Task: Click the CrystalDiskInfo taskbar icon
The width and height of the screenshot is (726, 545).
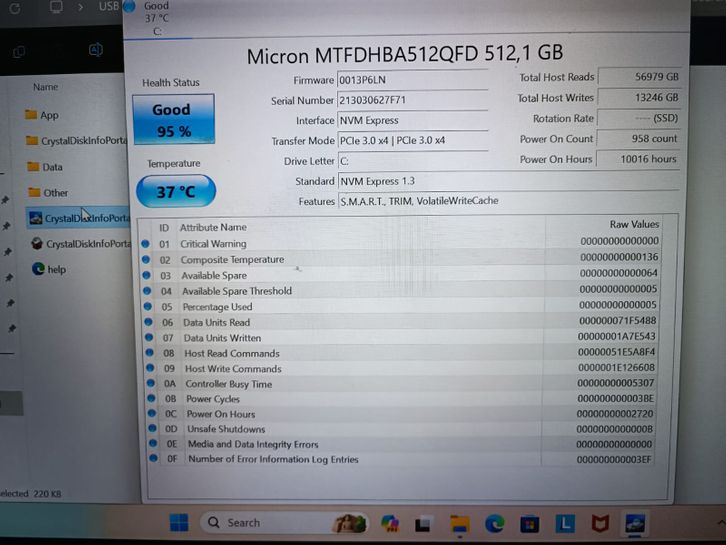Action: 635,523
